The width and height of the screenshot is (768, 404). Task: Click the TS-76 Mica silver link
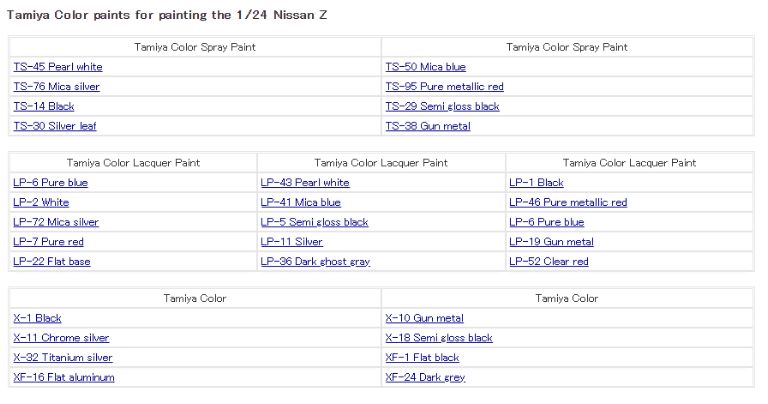coord(56,87)
